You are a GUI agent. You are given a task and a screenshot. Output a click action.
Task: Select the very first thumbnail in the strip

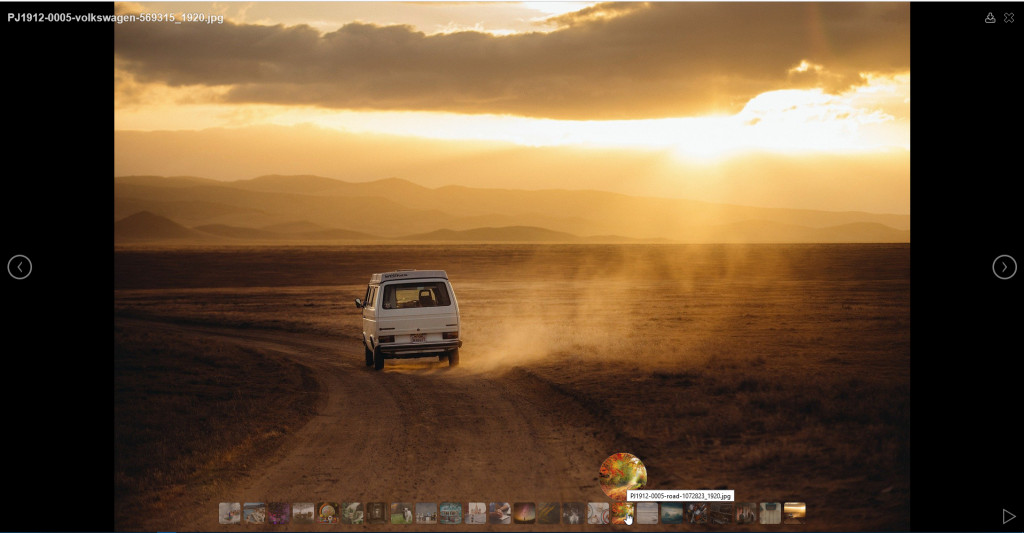tap(230, 513)
